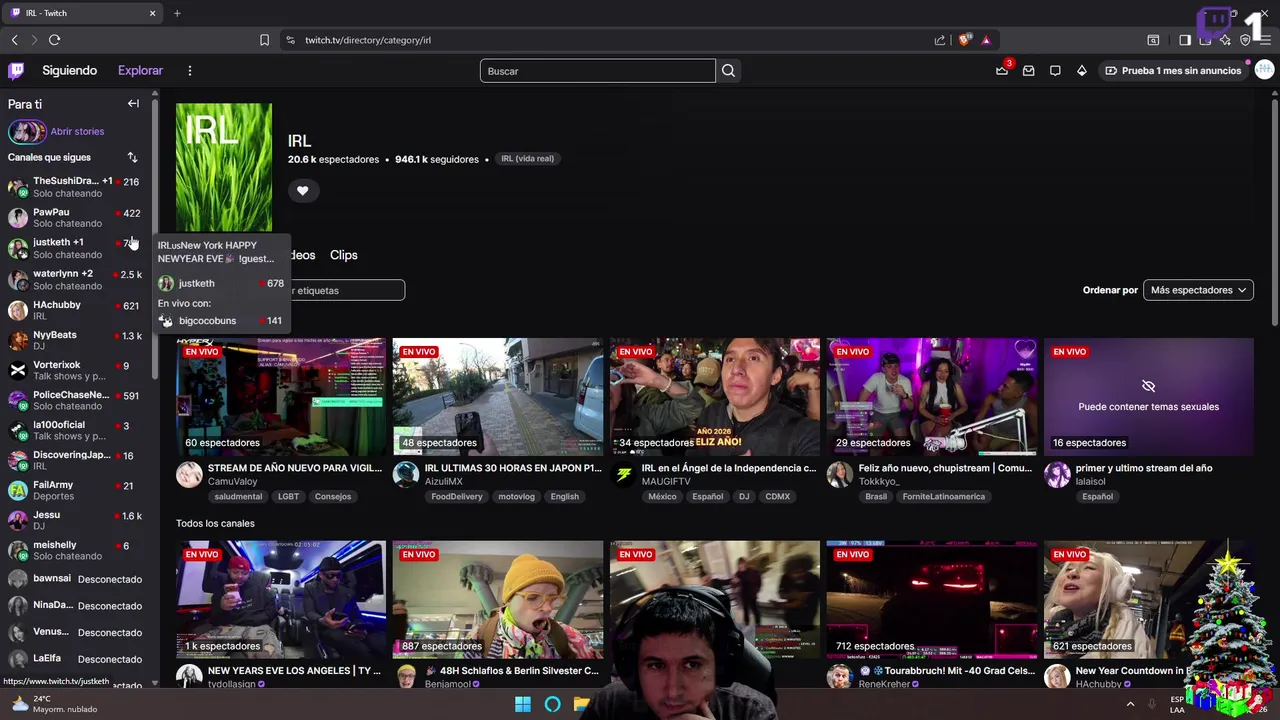Open stream title NEW YEARS EVE LOS ANGELES
This screenshot has width=1280, height=720.
coord(294,671)
